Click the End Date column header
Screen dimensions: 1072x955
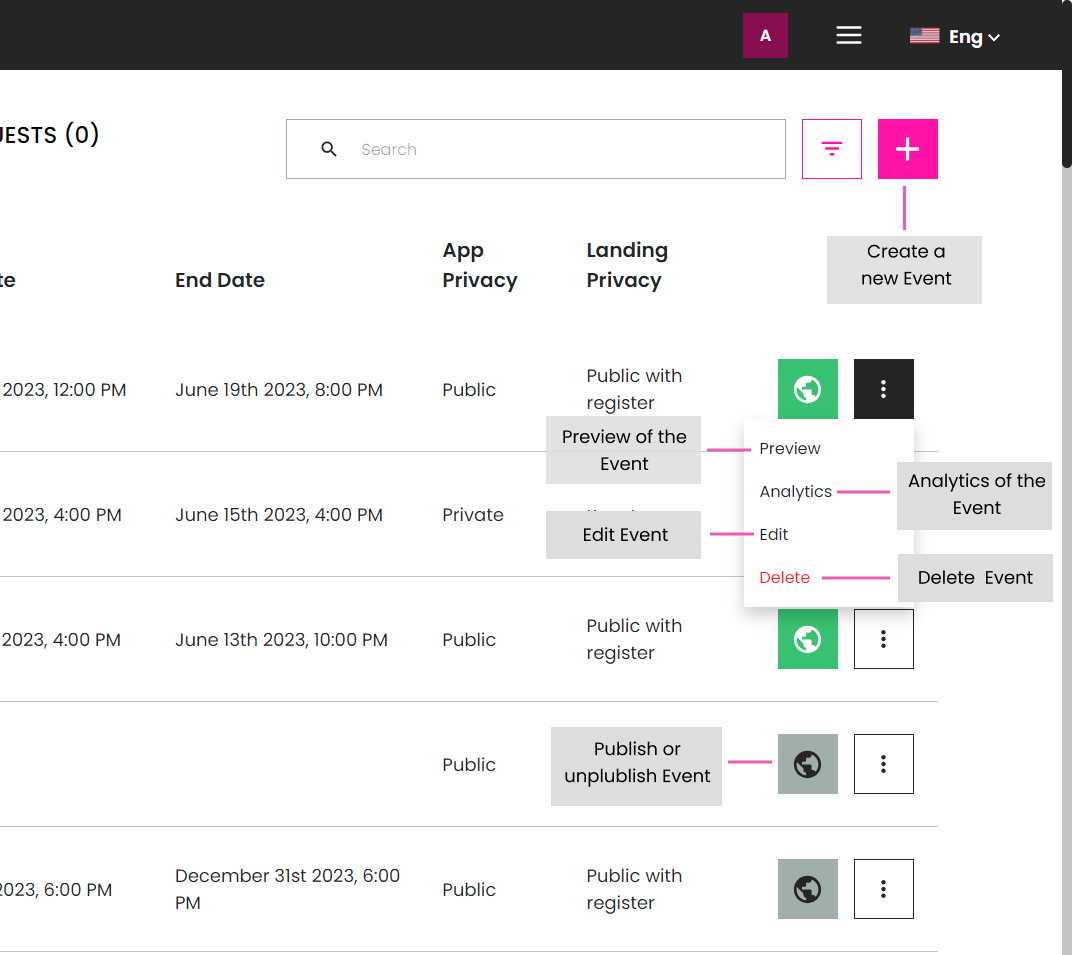[219, 280]
